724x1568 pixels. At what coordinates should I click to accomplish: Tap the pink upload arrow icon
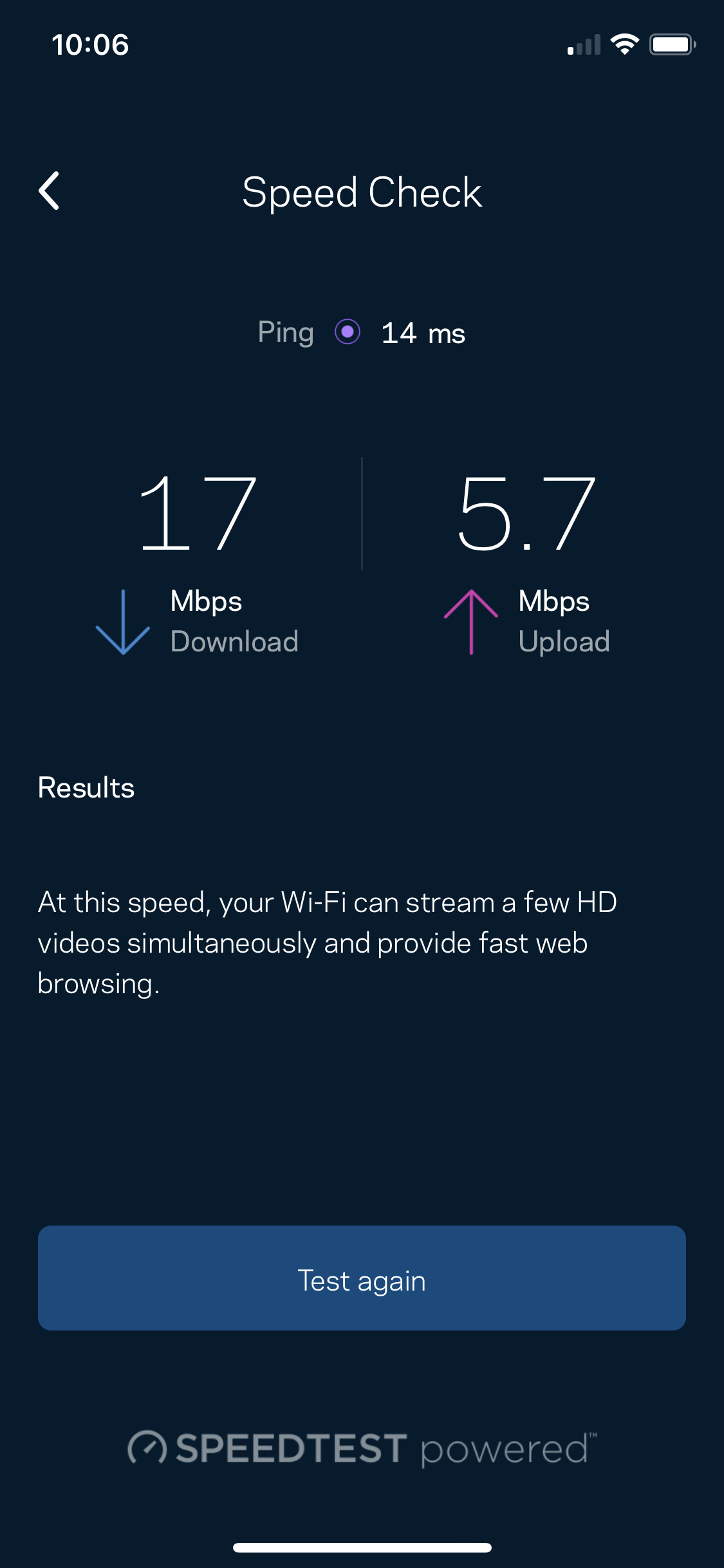(471, 622)
